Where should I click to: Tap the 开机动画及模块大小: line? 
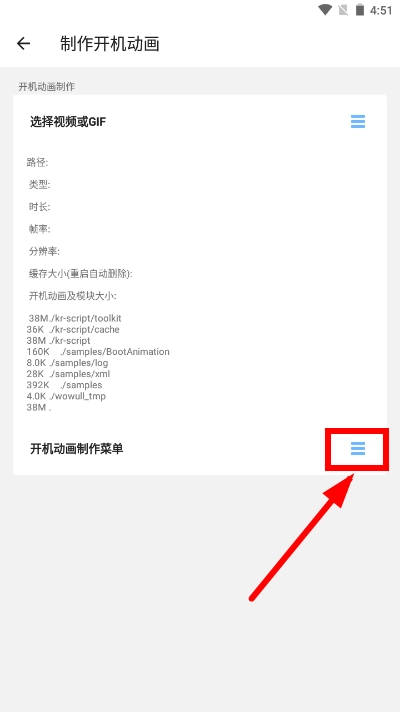[73, 296]
